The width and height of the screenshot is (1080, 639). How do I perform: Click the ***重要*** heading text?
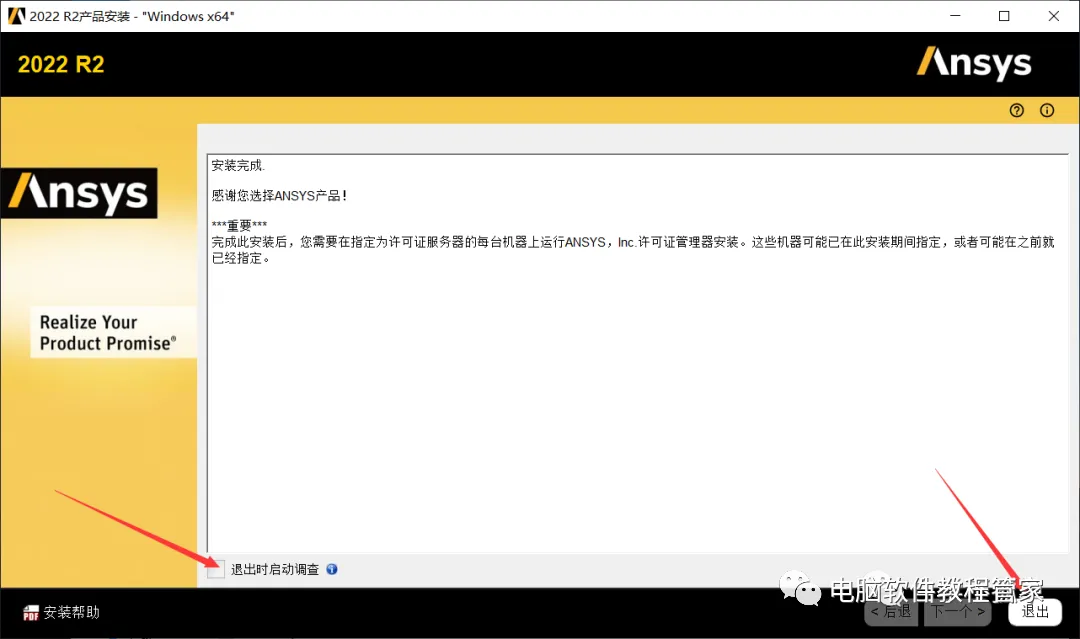click(239, 225)
